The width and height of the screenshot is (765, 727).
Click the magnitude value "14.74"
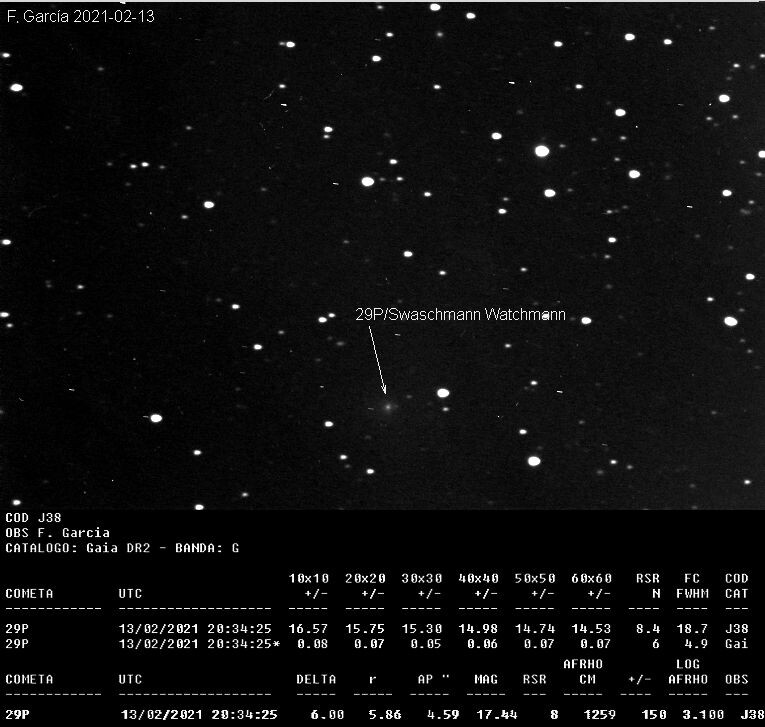tap(535, 629)
